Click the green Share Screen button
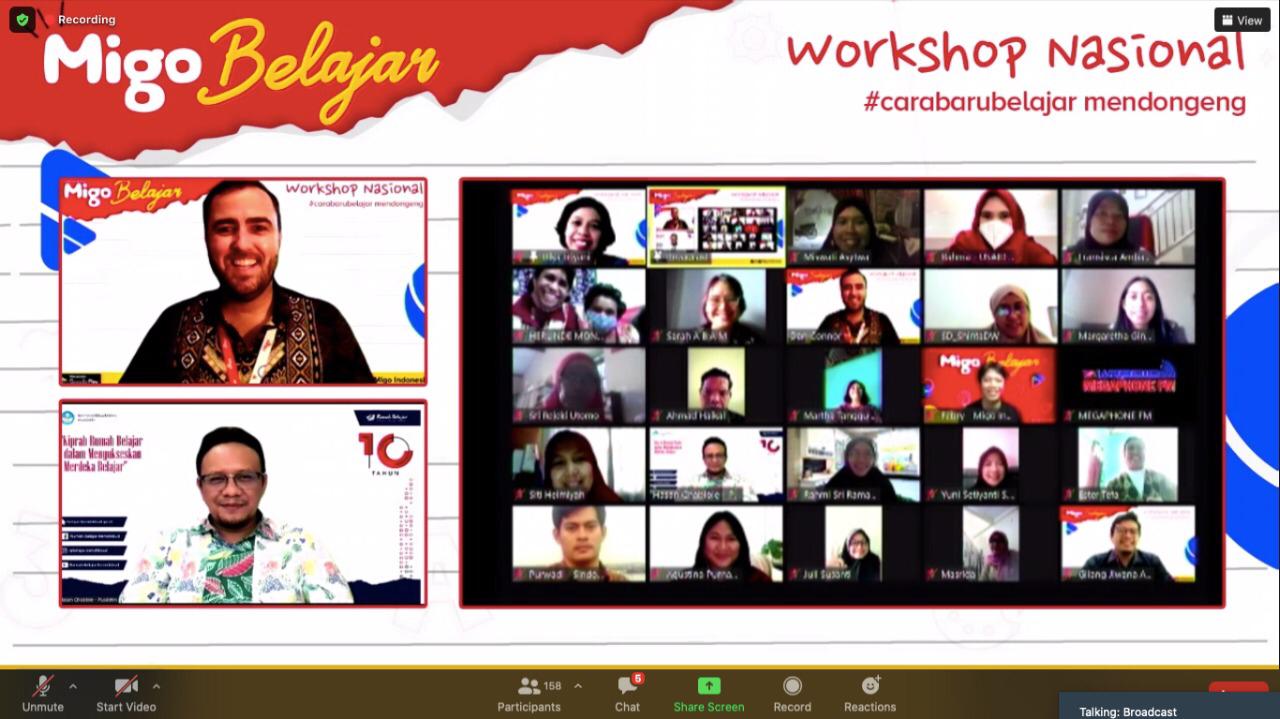Screen dimensions: 1280x719 pos(709,693)
